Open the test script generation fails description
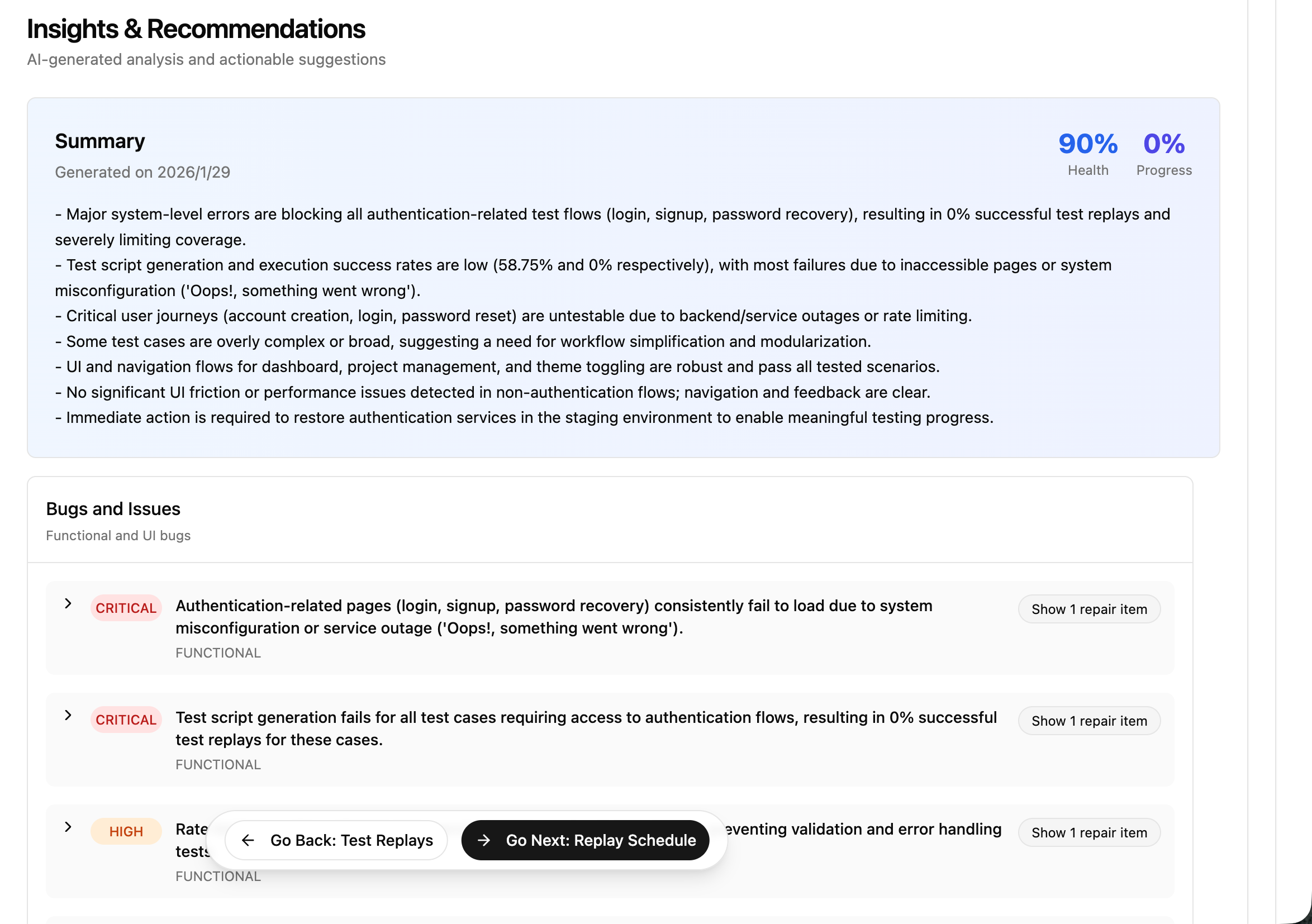Screen dimensions: 1312x924 [585, 728]
